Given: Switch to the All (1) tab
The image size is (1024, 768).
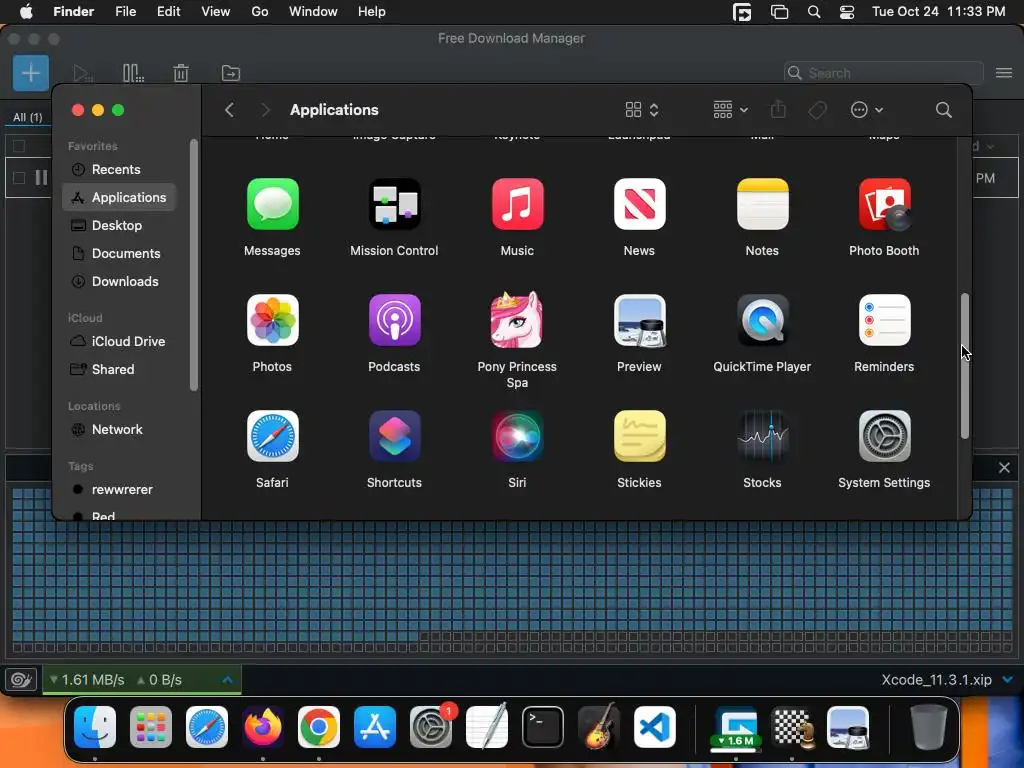Looking at the screenshot, I should [27, 117].
